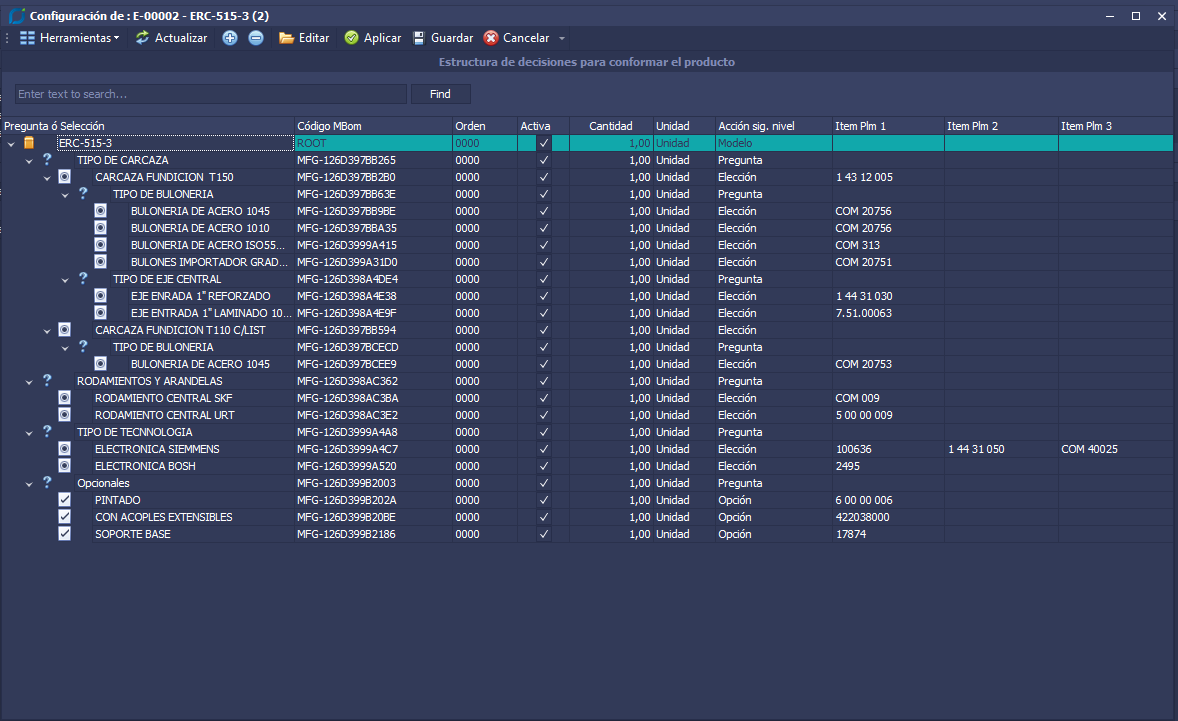The width and height of the screenshot is (1178, 721).
Task: Click question icon beside TIPO DE TECNNOLOGIA
Action: tap(47, 431)
